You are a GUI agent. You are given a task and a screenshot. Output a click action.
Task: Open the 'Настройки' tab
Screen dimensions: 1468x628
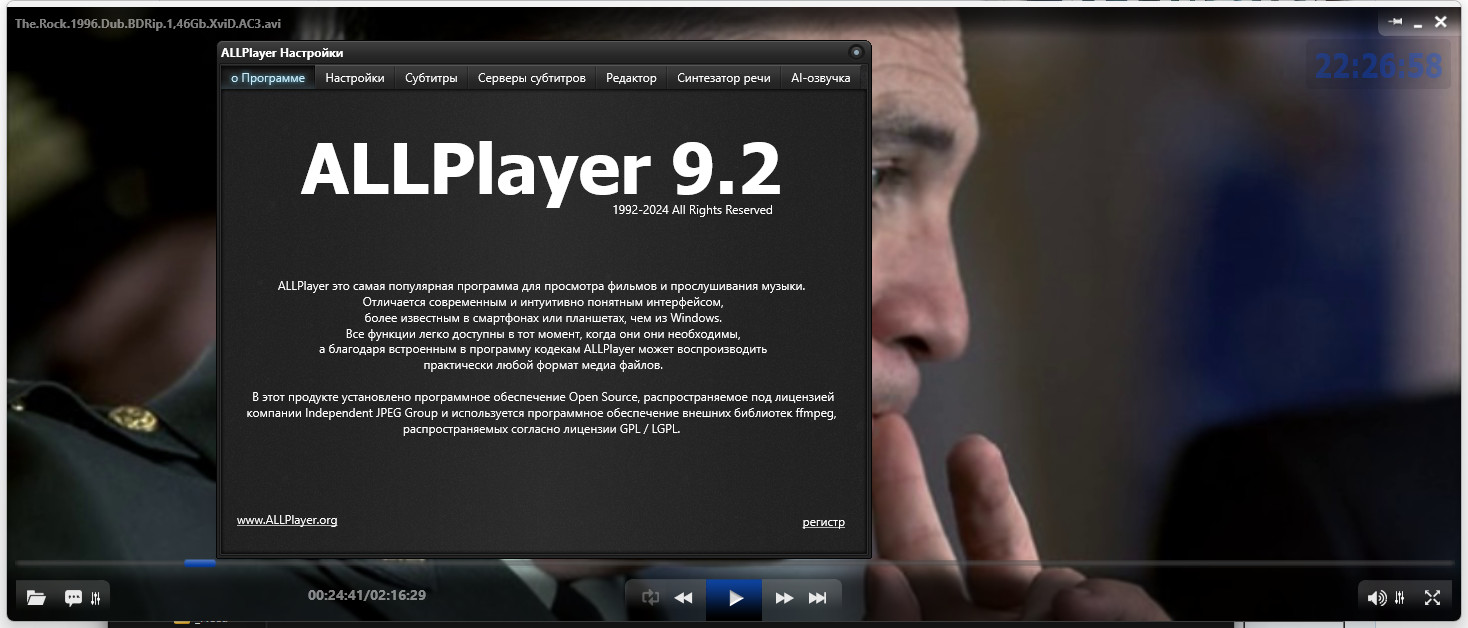pos(355,77)
